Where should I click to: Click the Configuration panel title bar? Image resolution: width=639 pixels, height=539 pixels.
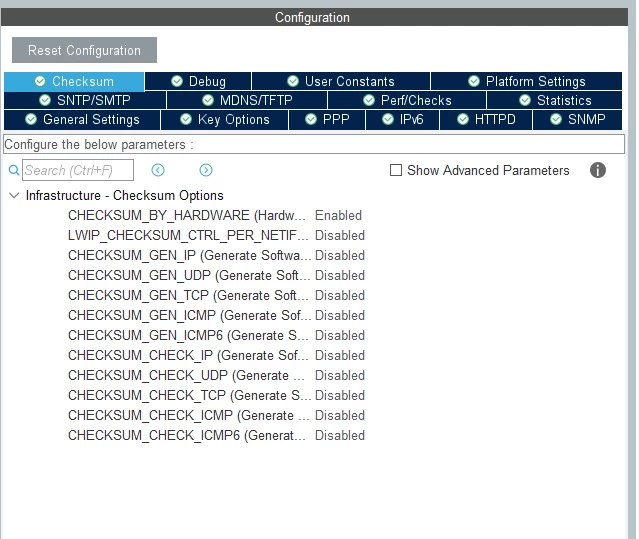(314, 17)
